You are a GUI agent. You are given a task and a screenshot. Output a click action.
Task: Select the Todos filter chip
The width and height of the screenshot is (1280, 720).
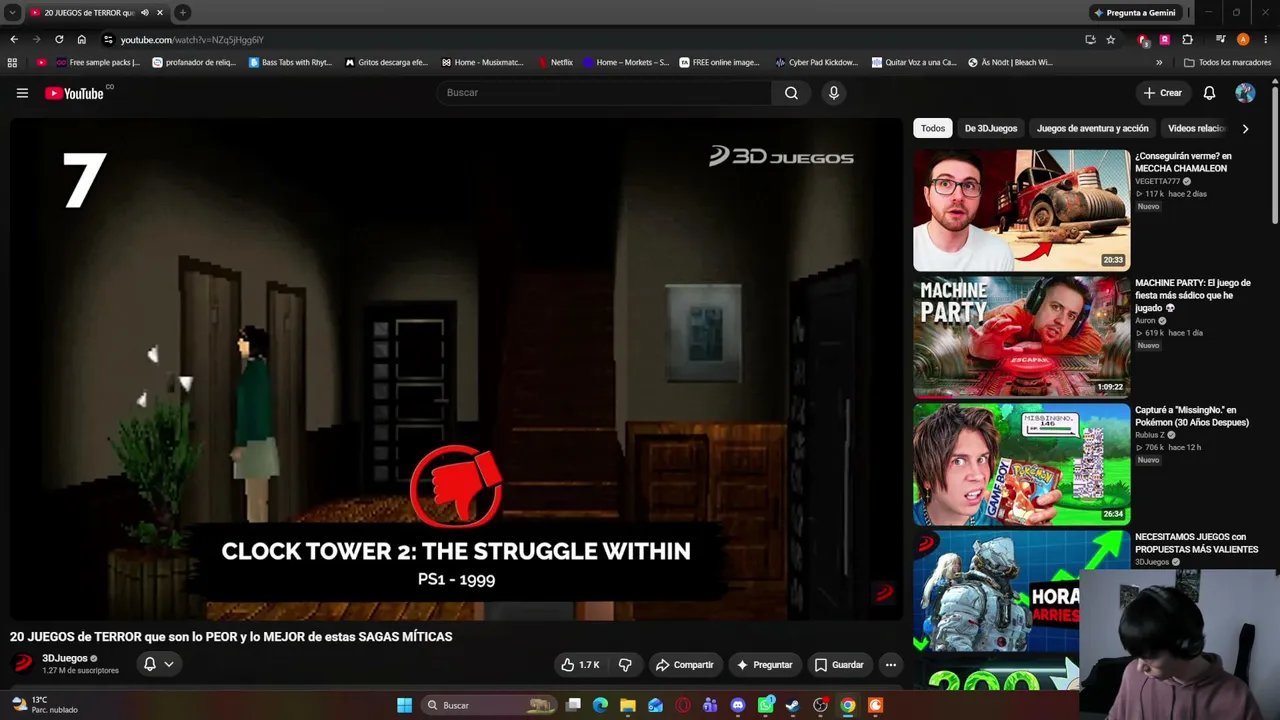click(933, 128)
